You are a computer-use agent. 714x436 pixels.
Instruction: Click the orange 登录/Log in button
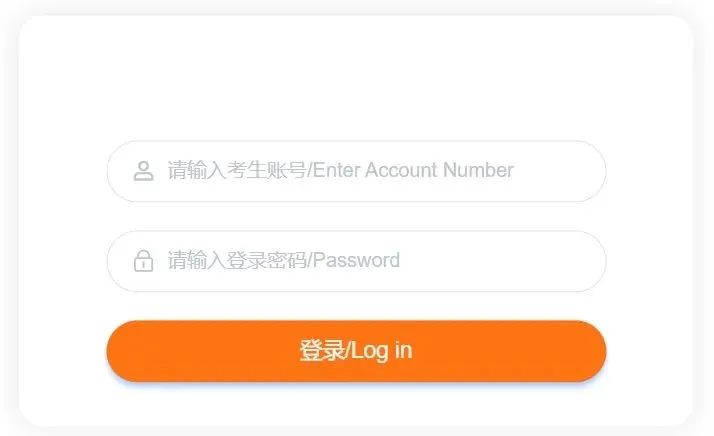(357, 351)
